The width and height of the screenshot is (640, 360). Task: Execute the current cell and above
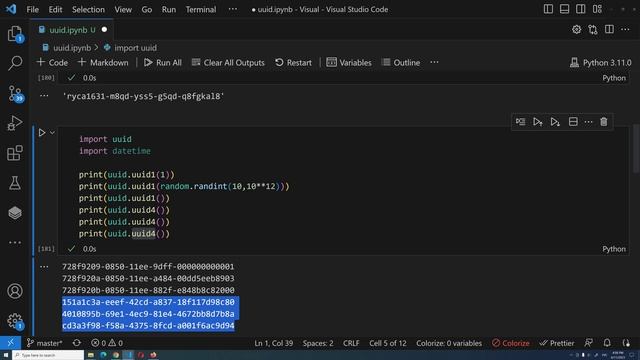click(x=538, y=122)
